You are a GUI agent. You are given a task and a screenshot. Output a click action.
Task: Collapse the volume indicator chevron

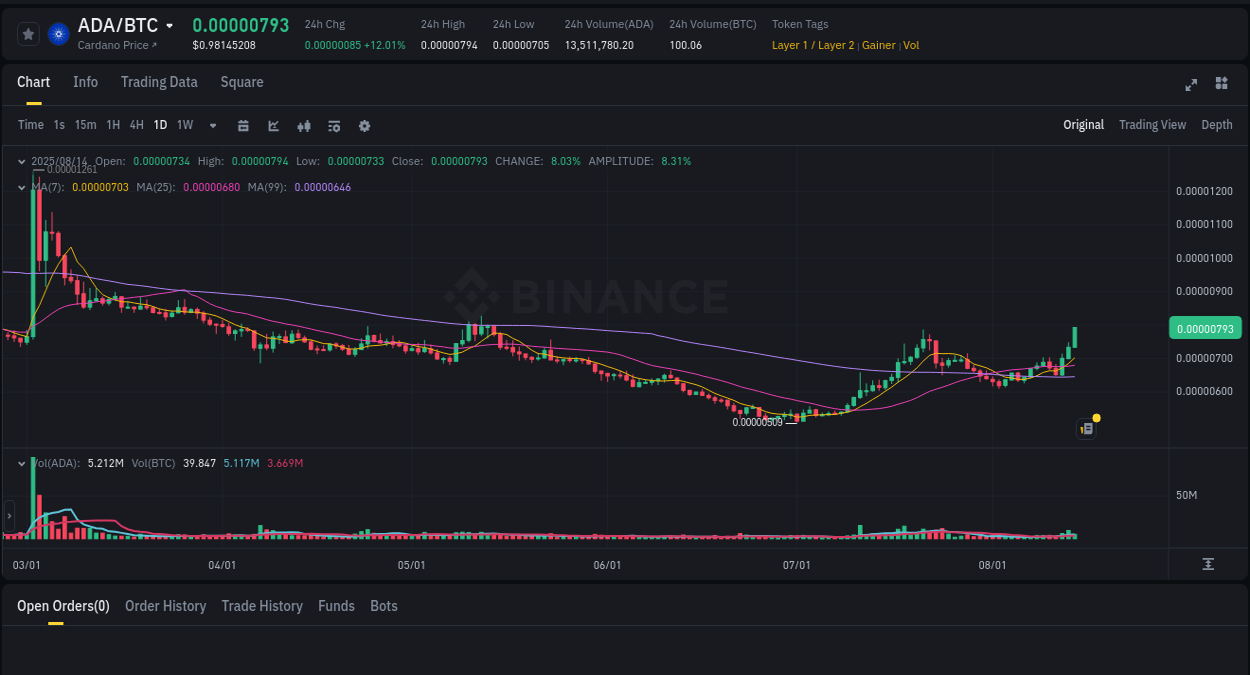click(x=22, y=463)
